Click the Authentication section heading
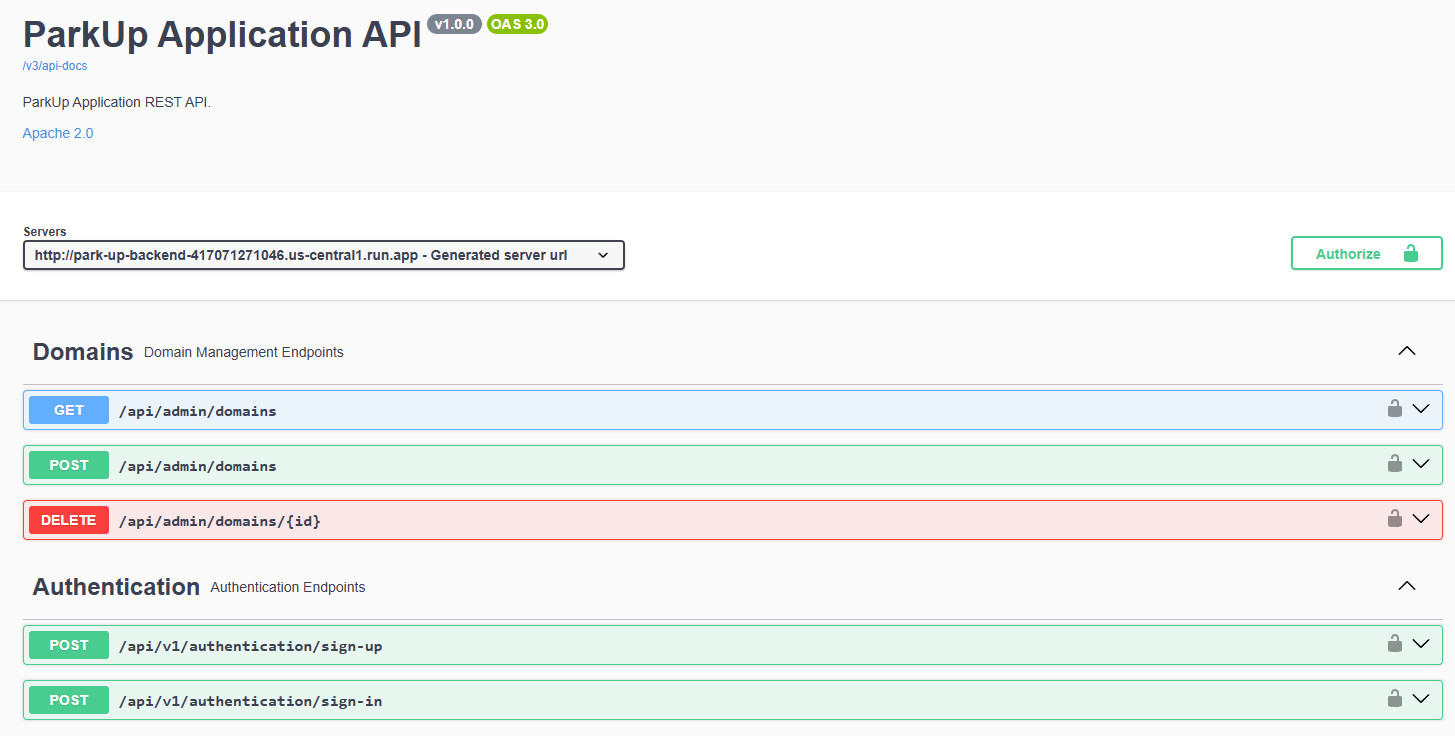The height and width of the screenshot is (736, 1455). (116, 587)
